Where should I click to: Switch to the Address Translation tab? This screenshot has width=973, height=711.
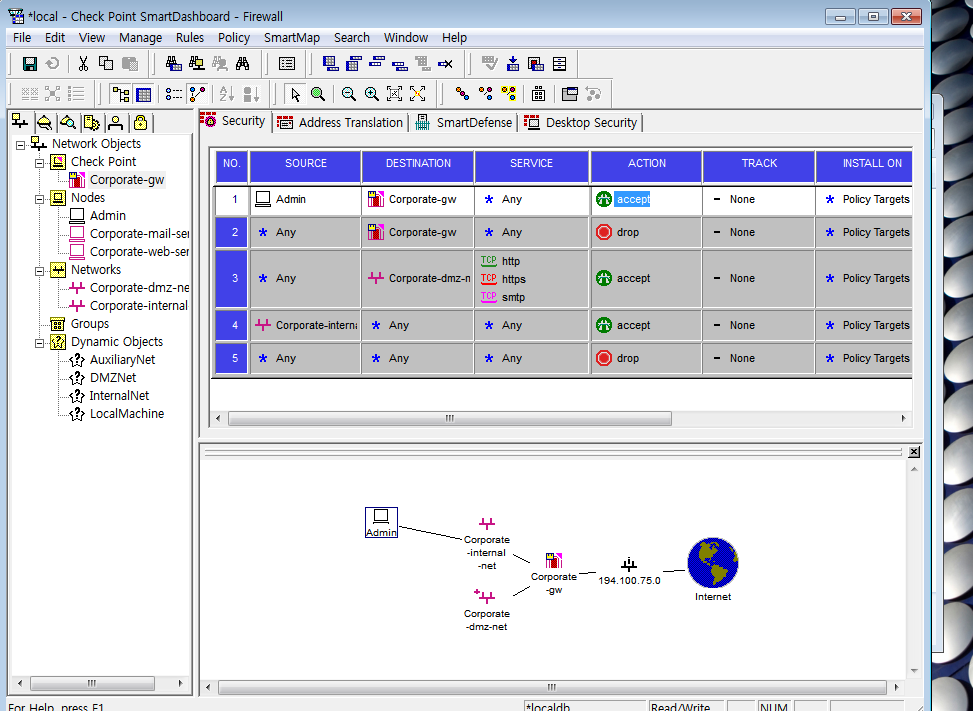point(340,122)
